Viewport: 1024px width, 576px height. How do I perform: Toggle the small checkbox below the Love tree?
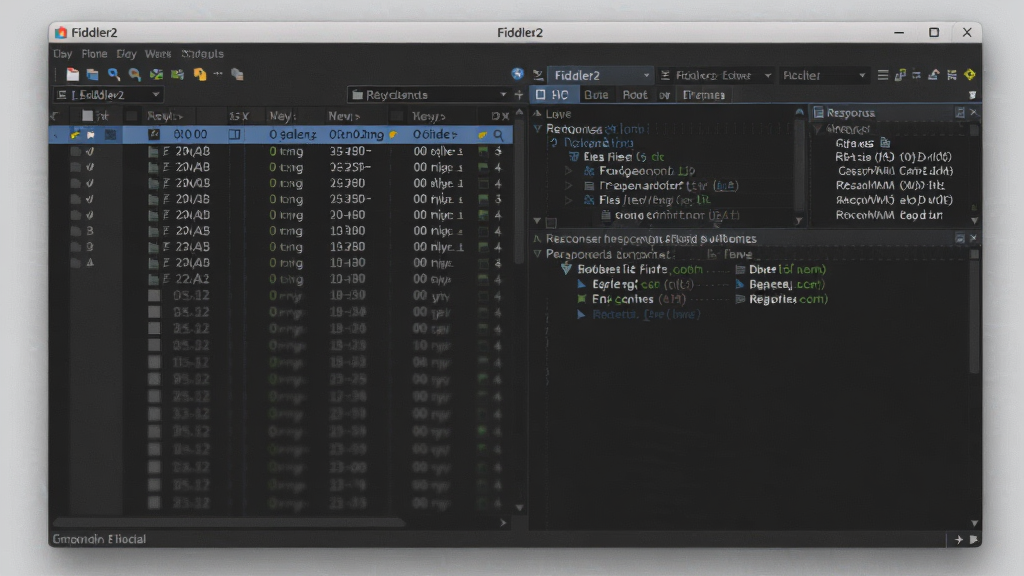click(x=551, y=223)
